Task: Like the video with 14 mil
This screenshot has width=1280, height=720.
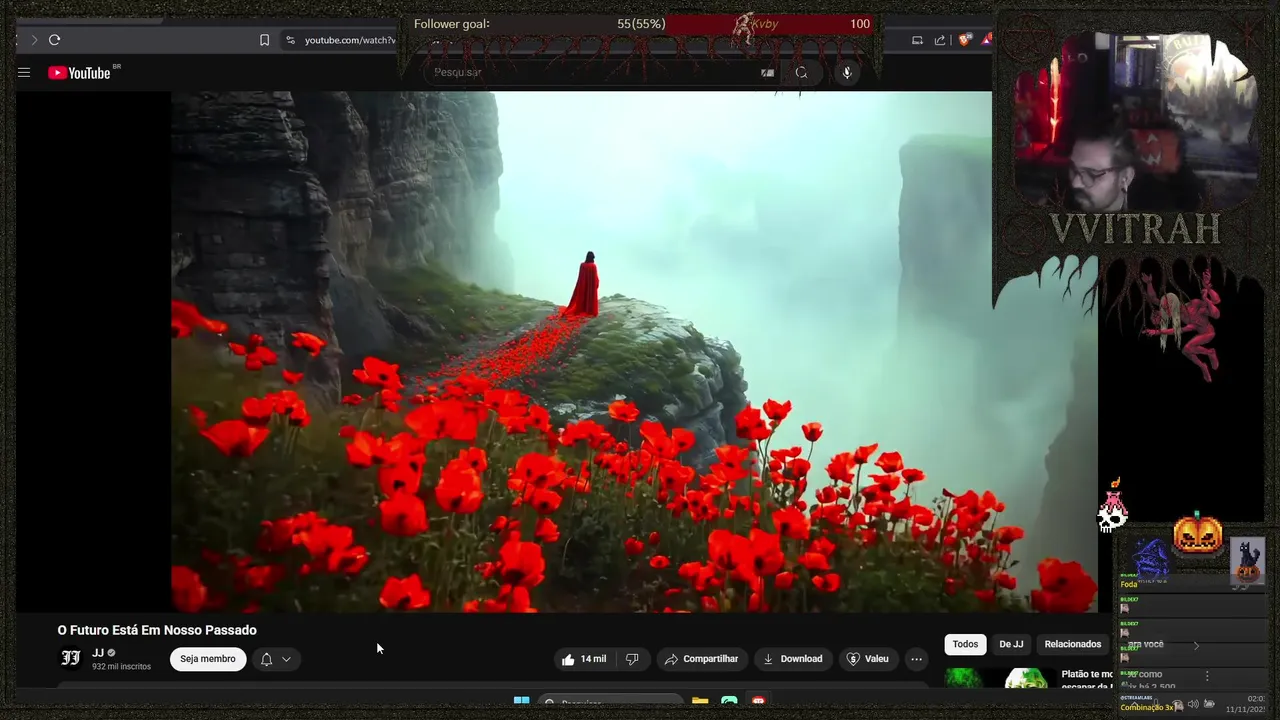Action: (x=584, y=659)
